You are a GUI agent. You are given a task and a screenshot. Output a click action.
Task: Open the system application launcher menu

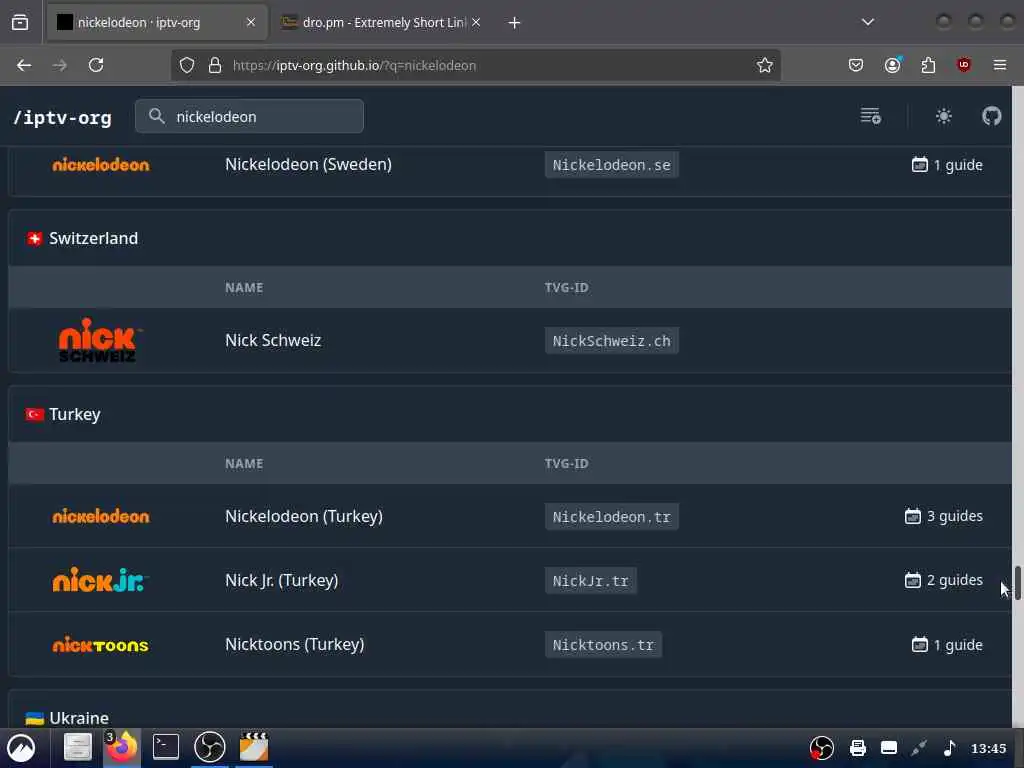(x=21, y=748)
